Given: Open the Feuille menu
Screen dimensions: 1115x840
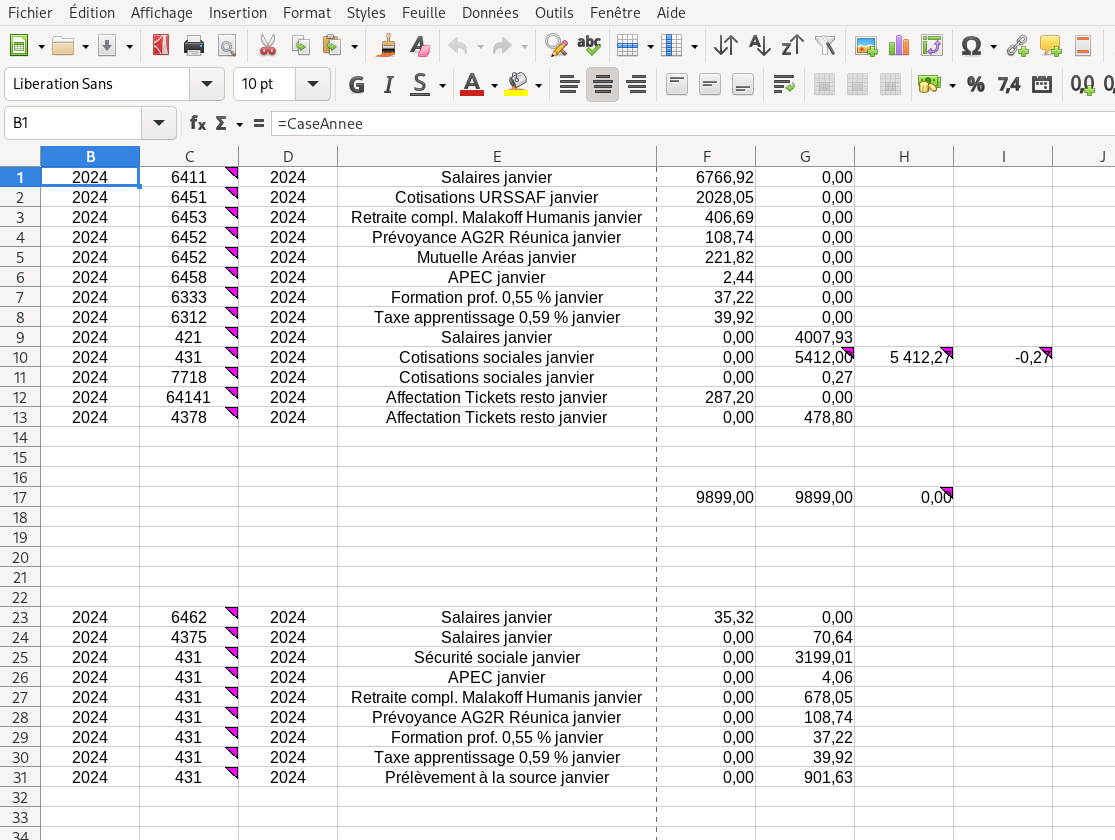Looking at the screenshot, I should pyautogui.click(x=424, y=13).
